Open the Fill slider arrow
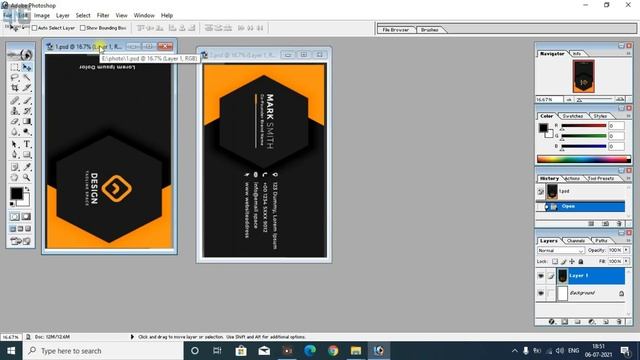The image size is (640, 360). (x=627, y=261)
